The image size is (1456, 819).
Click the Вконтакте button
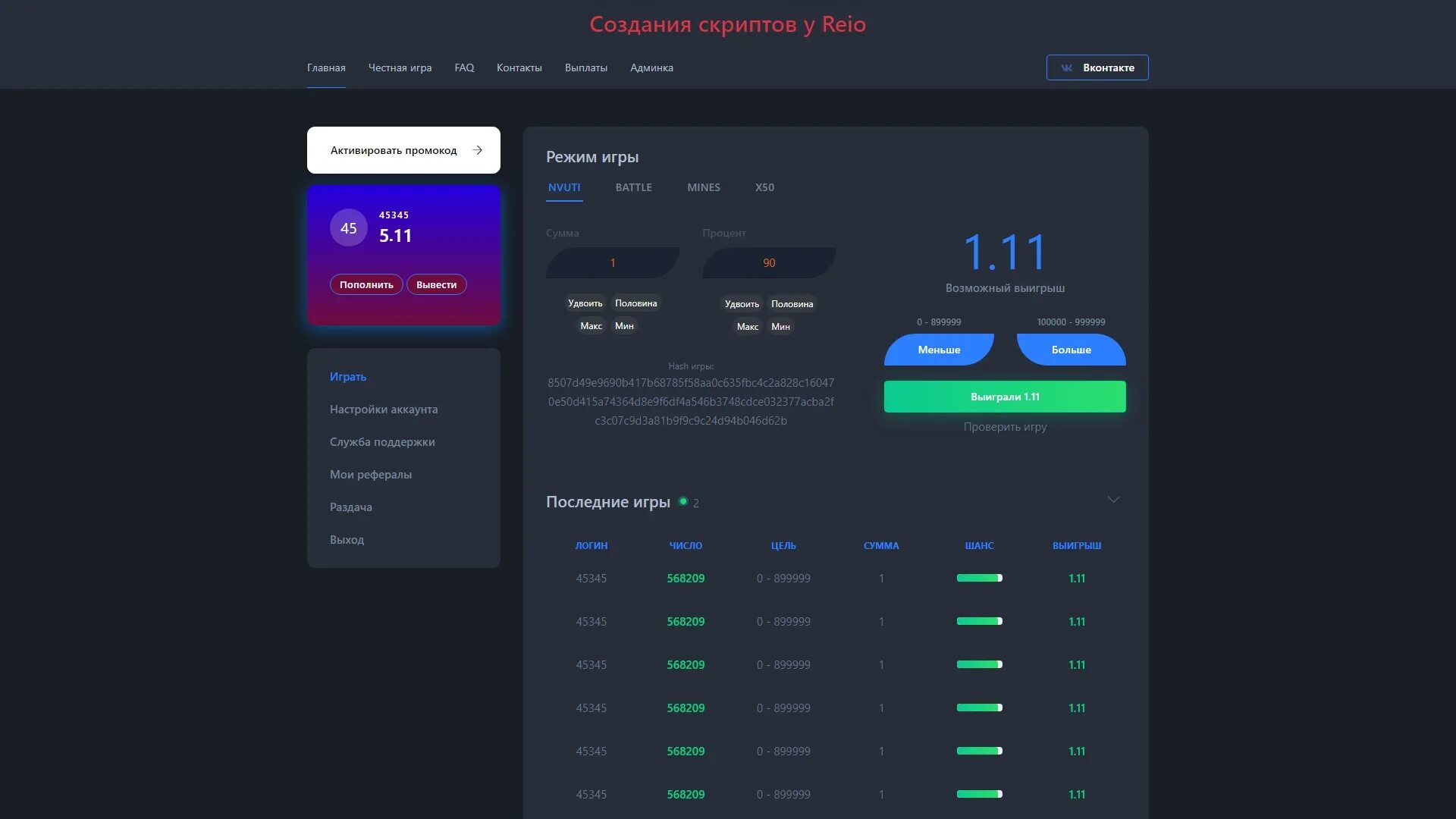tap(1097, 67)
